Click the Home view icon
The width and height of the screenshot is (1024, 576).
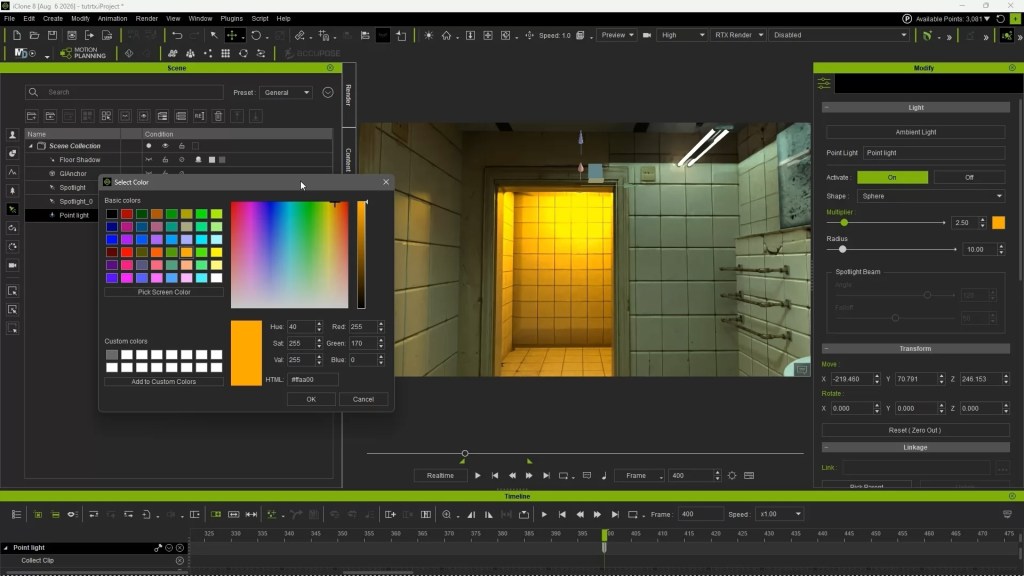[446, 35]
